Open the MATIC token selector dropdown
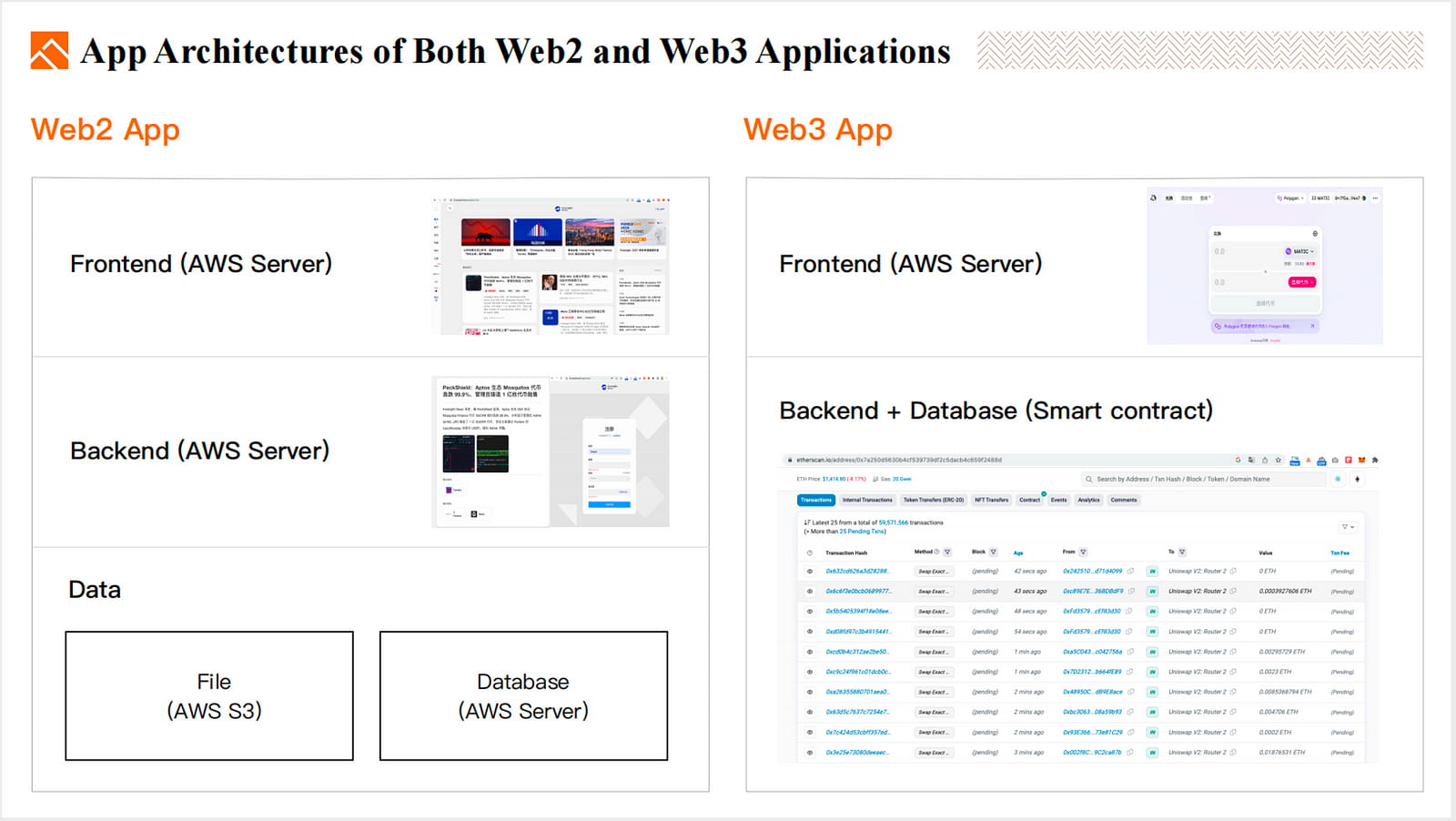 click(x=1300, y=251)
